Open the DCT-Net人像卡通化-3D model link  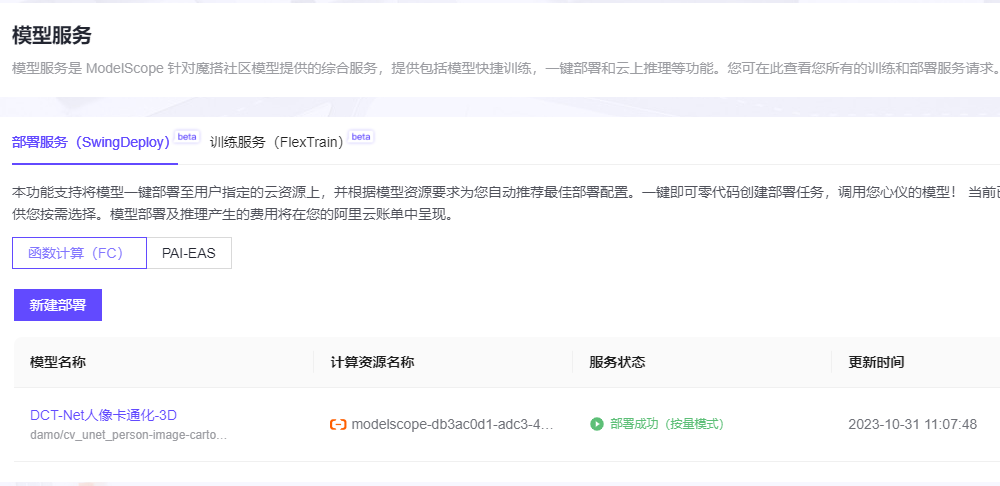103,415
